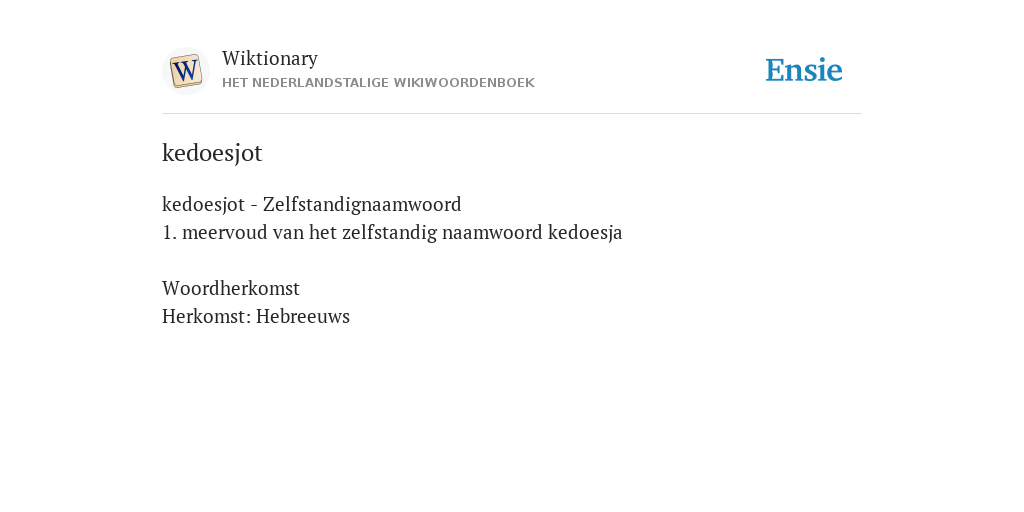Open the Ensie logo link
Image resolution: width=1024 pixels, height=512 pixels.
804,70
